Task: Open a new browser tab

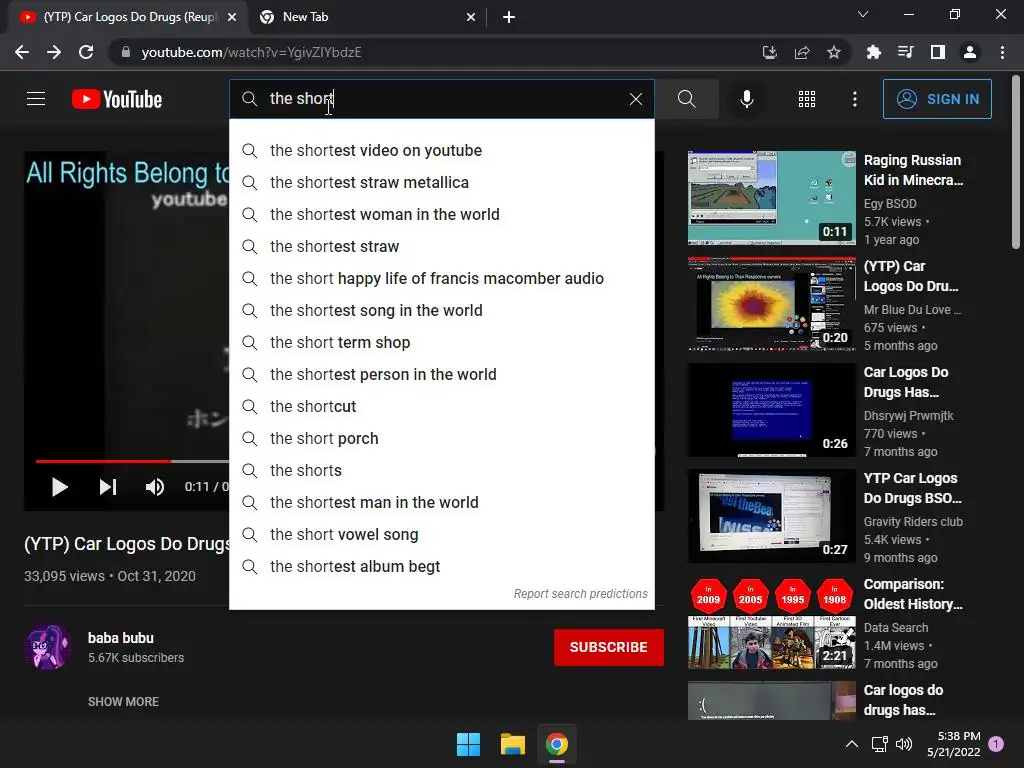Action: coord(509,18)
